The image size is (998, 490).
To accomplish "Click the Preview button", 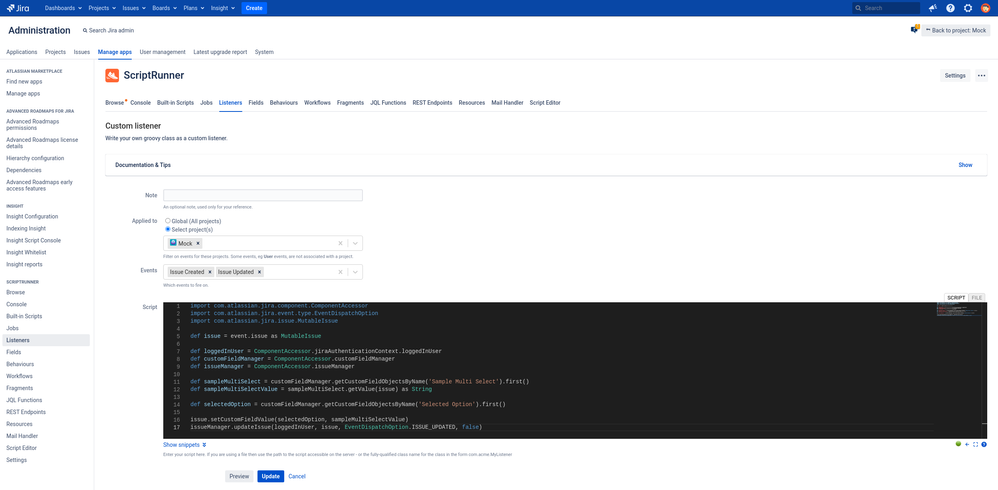I will (239, 476).
